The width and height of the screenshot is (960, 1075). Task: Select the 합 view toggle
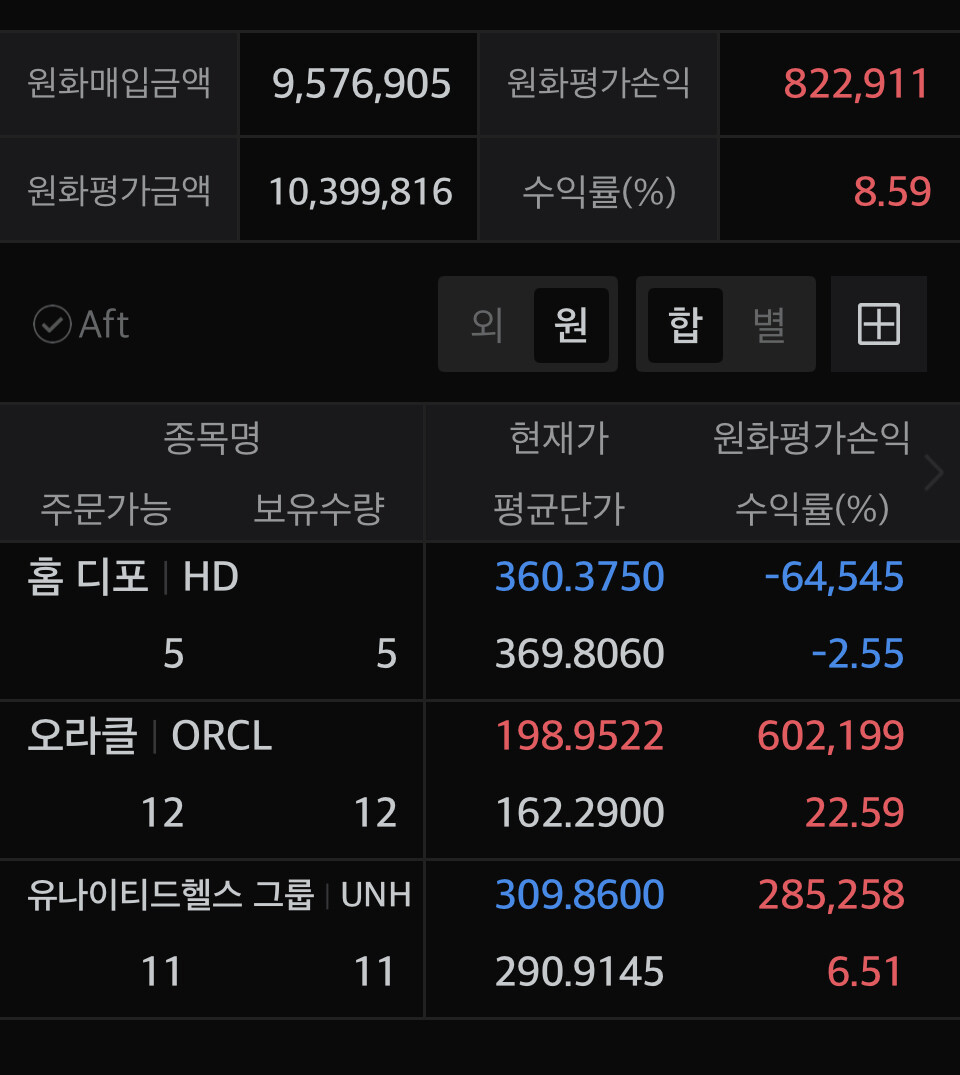(x=685, y=324)
